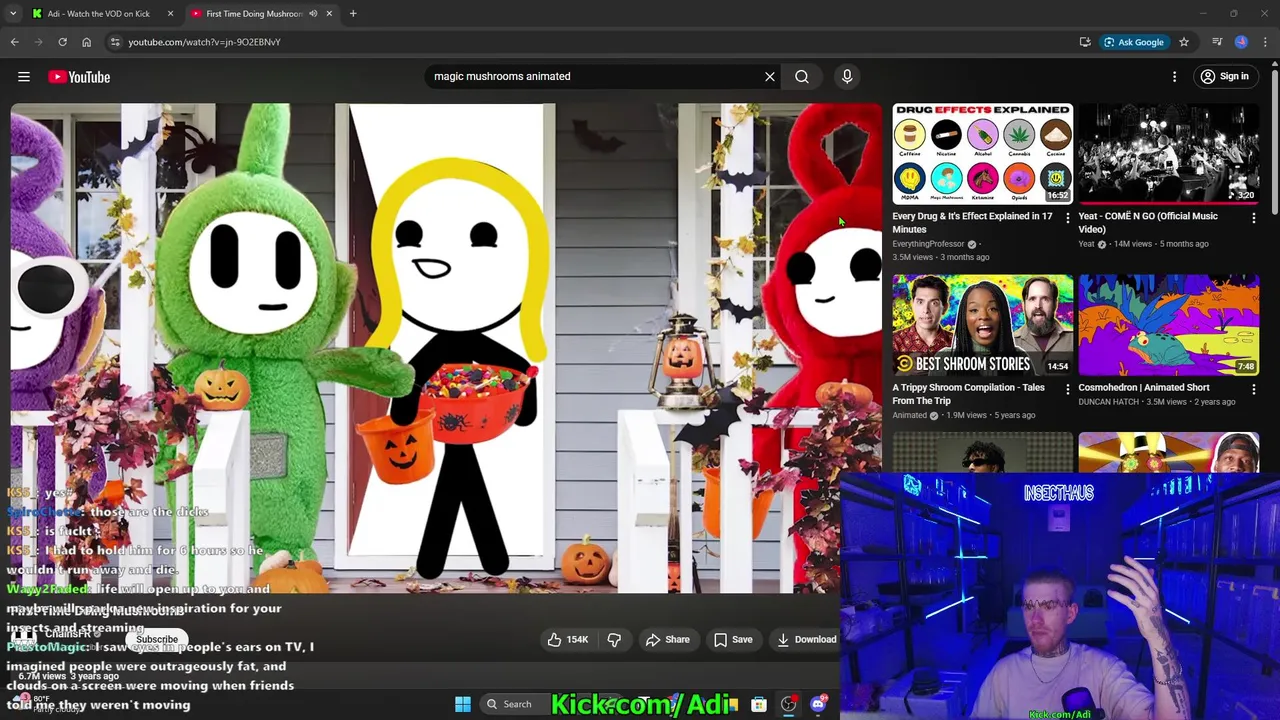Image resolution: width=1280 pixels, height=720 pixels.
Task: Open A Trippy Shroom Compilation title link
Action: (968, 394)
